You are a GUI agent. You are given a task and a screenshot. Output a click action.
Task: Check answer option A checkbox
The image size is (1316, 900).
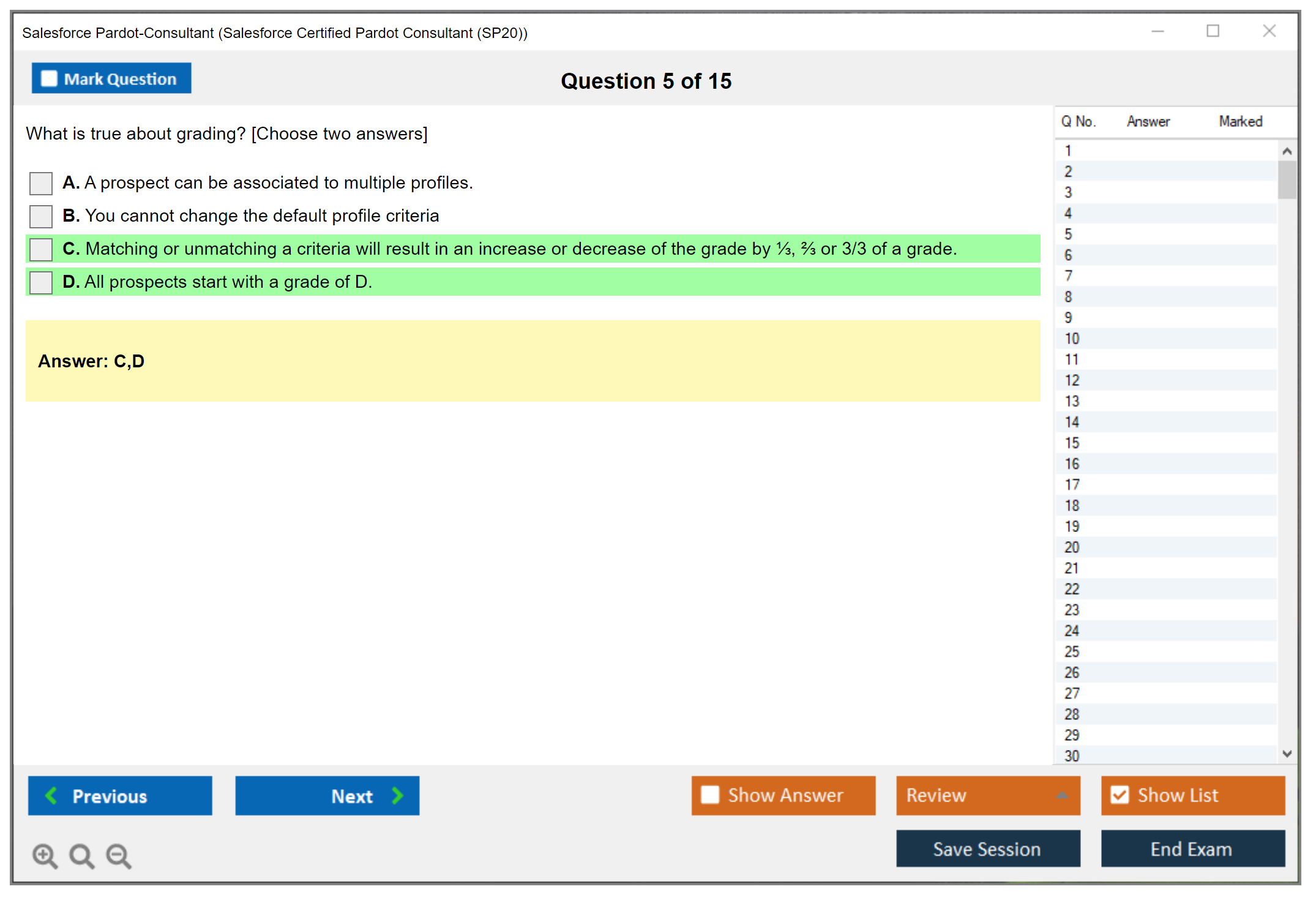[41, 183]
